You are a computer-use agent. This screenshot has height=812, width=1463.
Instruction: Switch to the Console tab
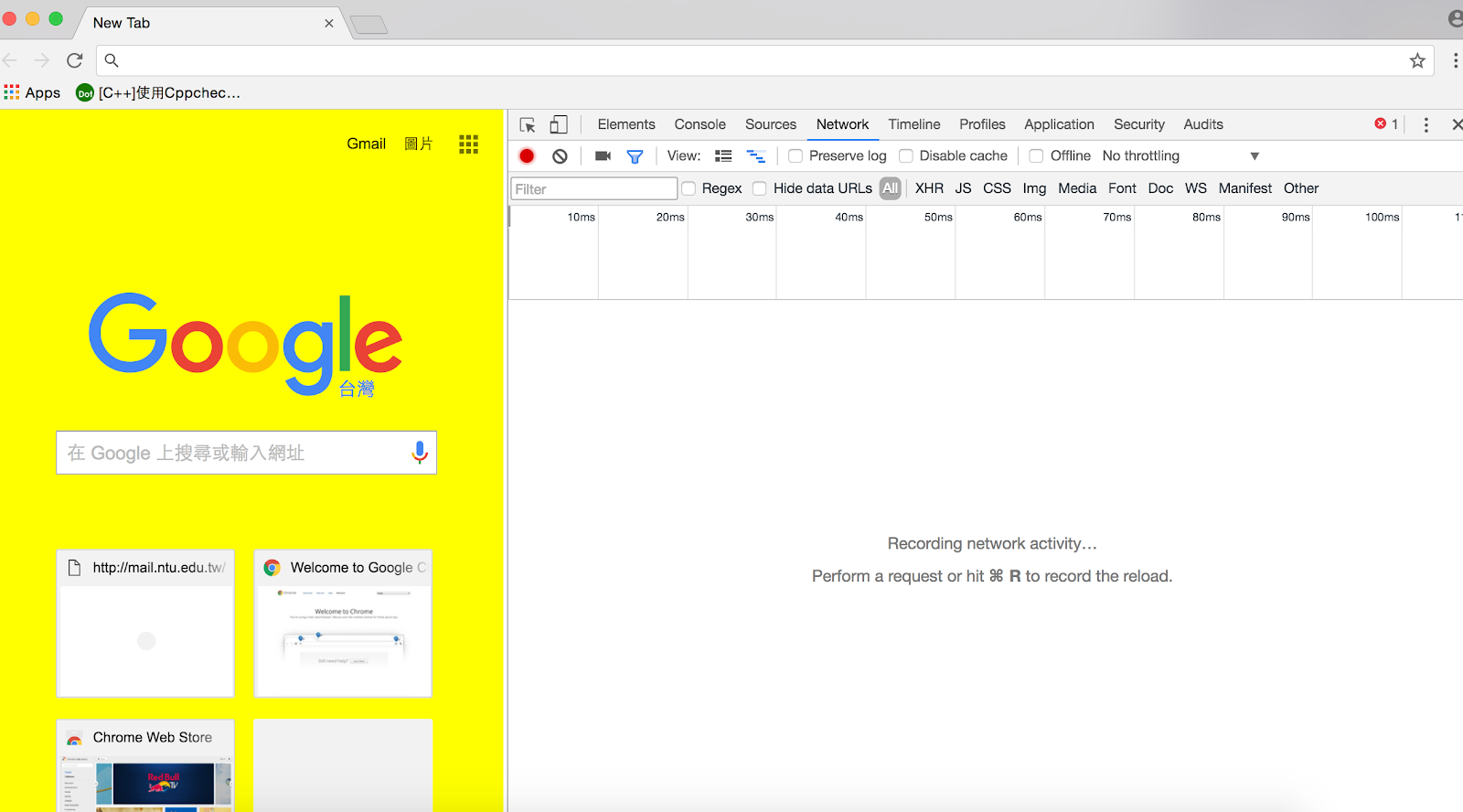[699, 124]
